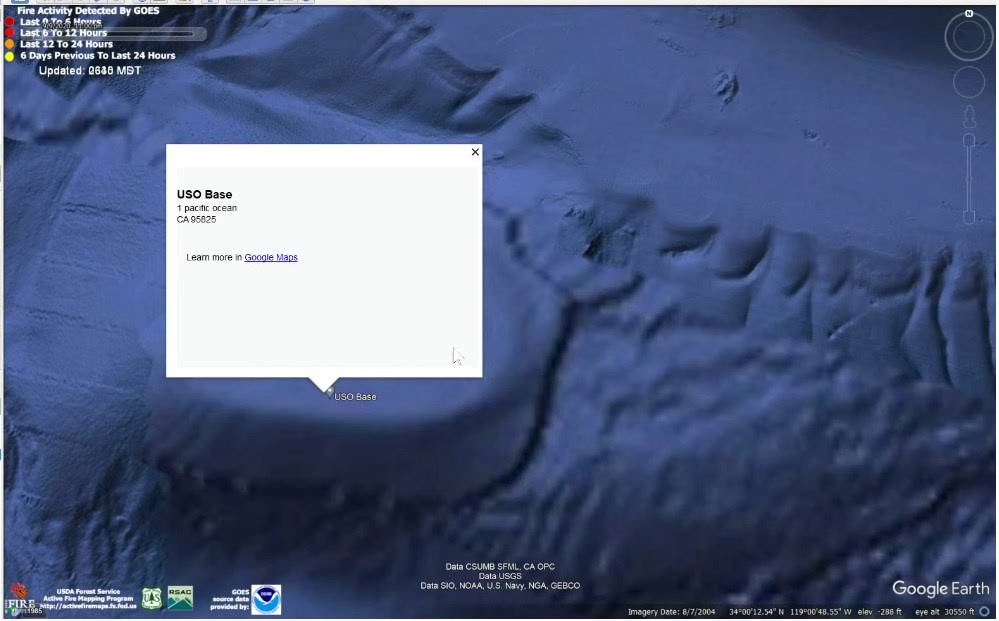
Task: Click the 'Last 12 To 24 Hours' legend entry
Action: coord(66,44)
